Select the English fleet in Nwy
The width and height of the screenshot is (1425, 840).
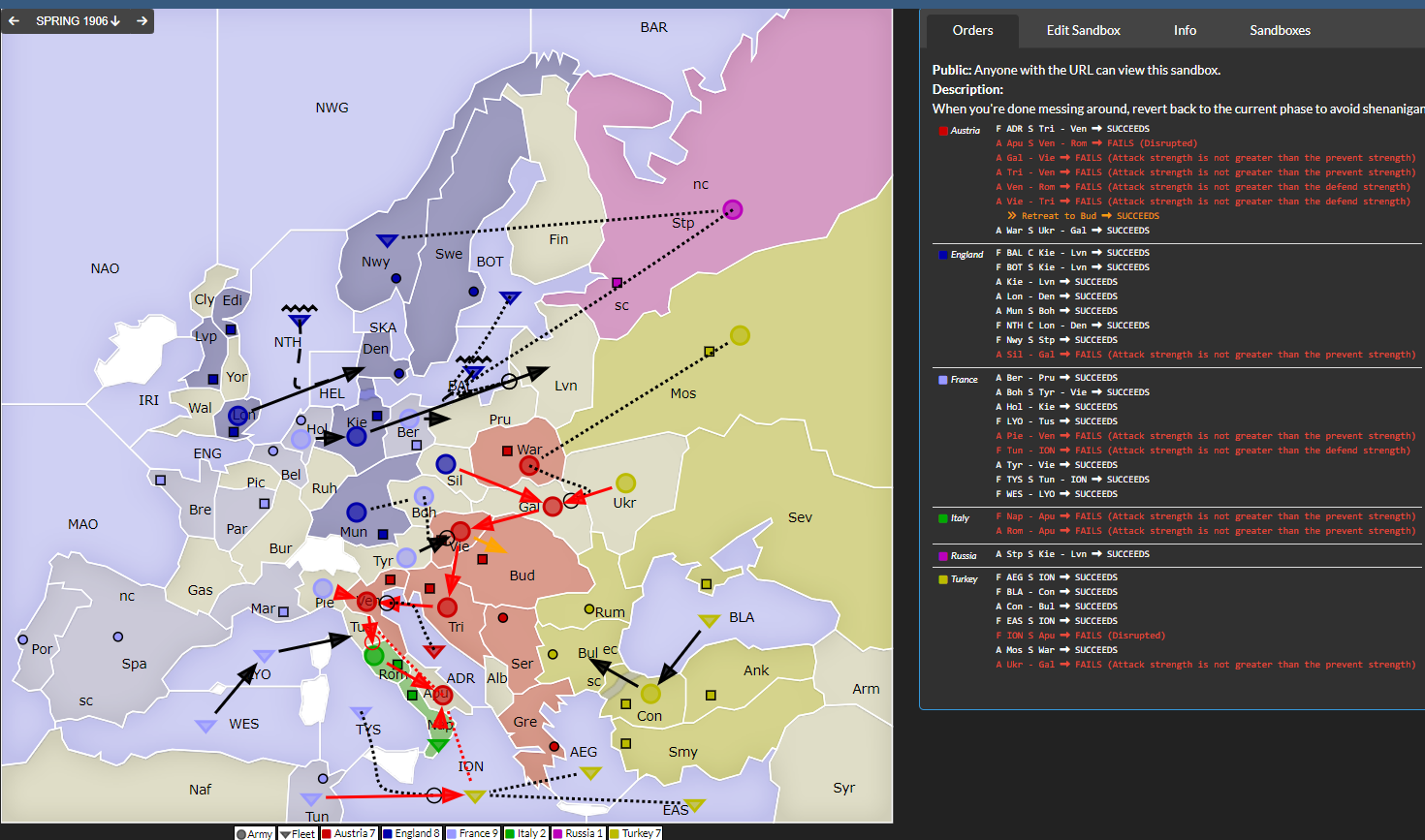tap(387, 240)
